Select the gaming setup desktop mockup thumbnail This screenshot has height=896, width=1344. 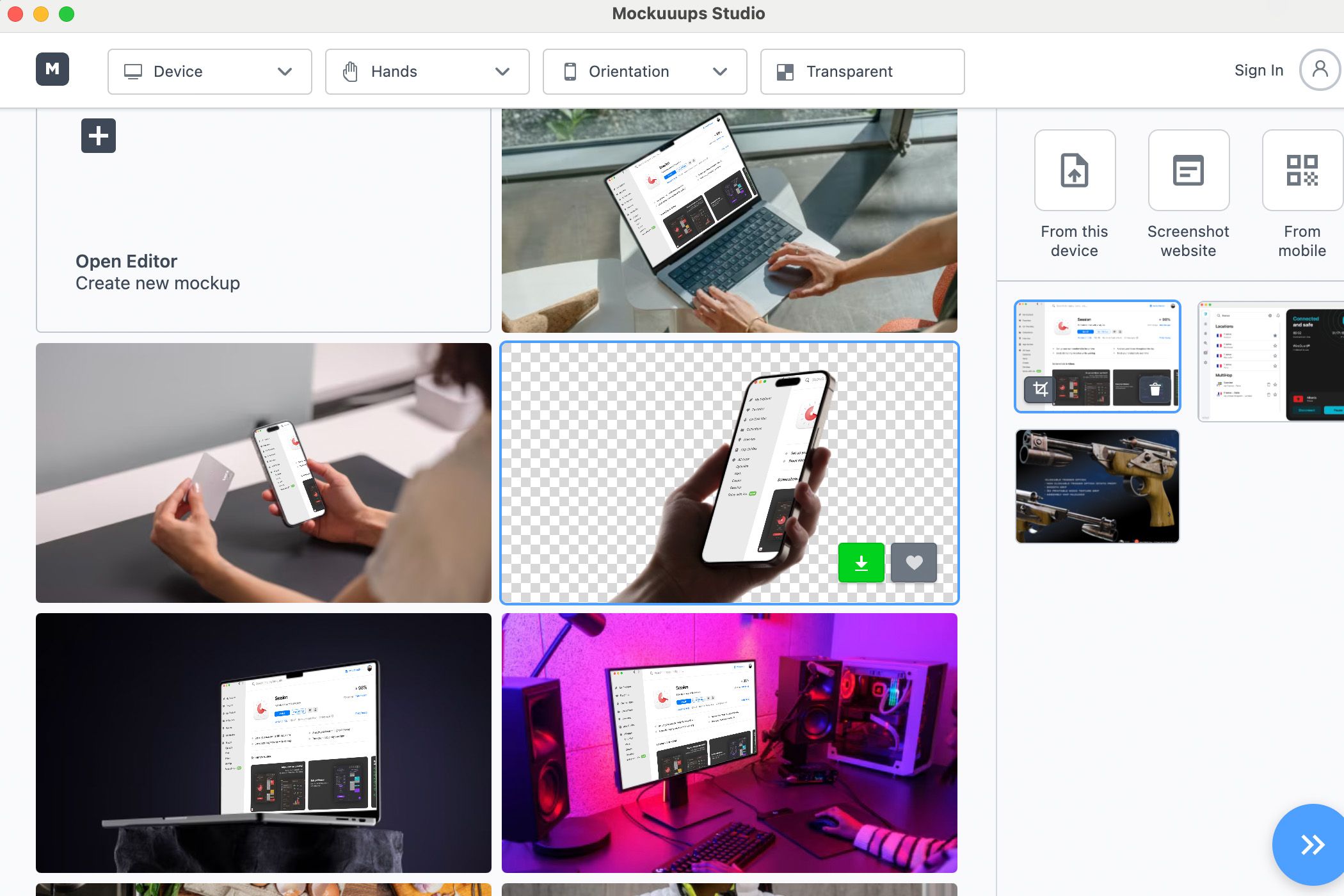pos(730,743)
